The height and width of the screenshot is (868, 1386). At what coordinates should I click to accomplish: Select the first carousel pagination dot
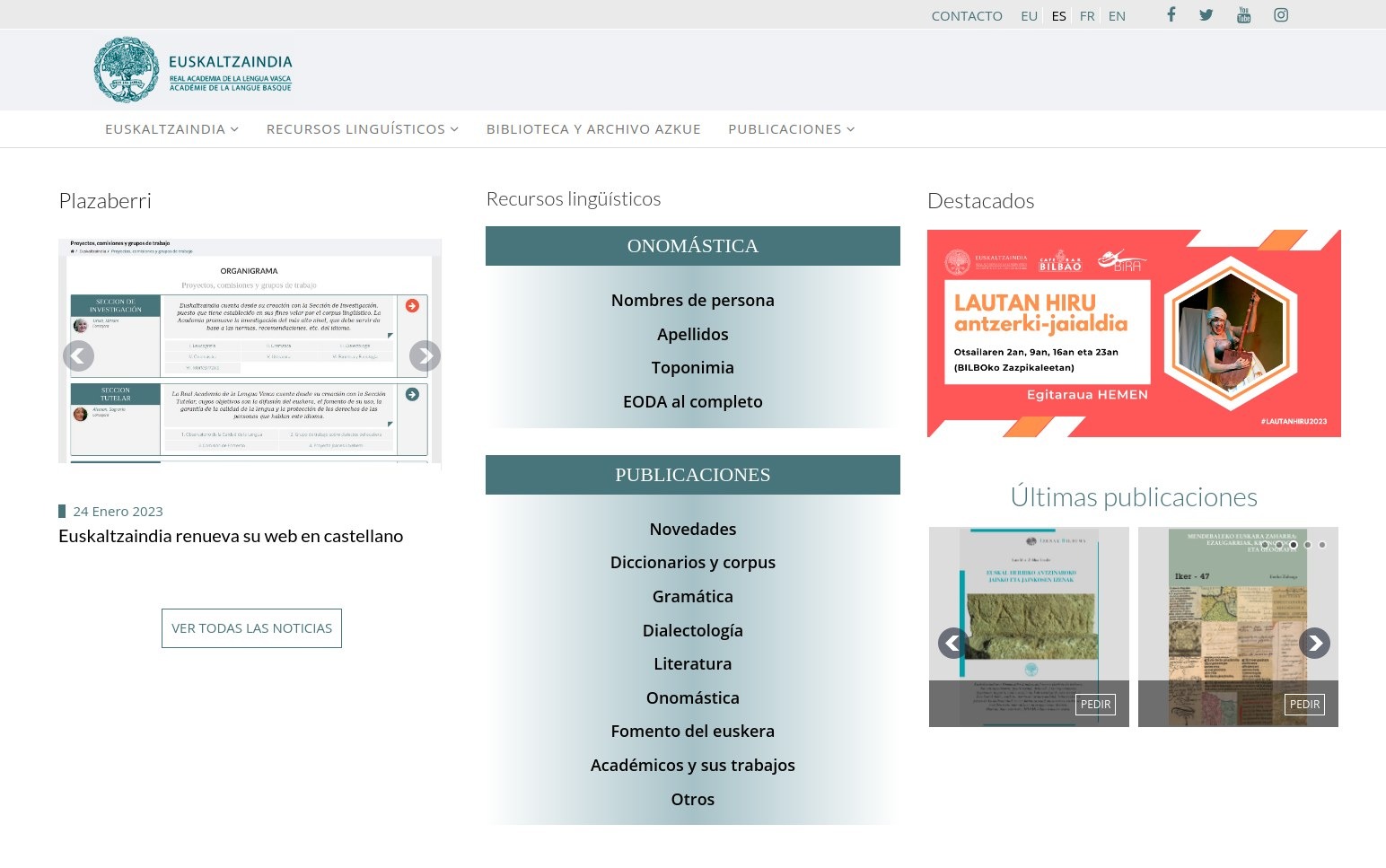(1265, 545)
